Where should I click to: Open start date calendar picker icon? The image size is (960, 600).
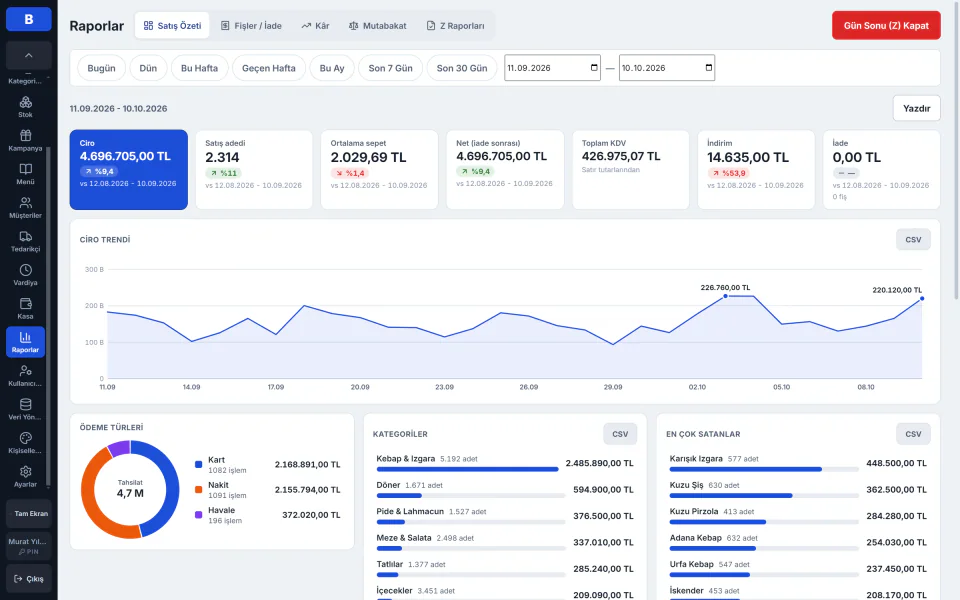(x=594, y=67)
